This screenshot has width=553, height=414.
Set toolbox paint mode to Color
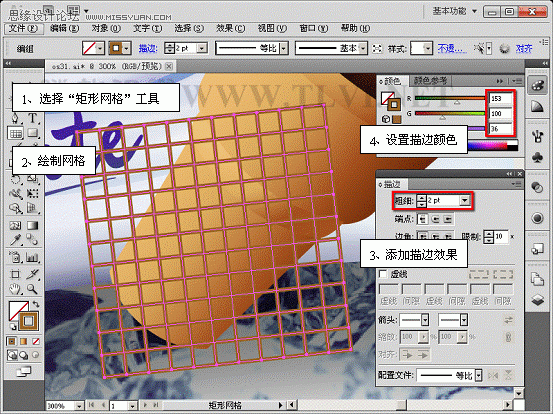12,341
